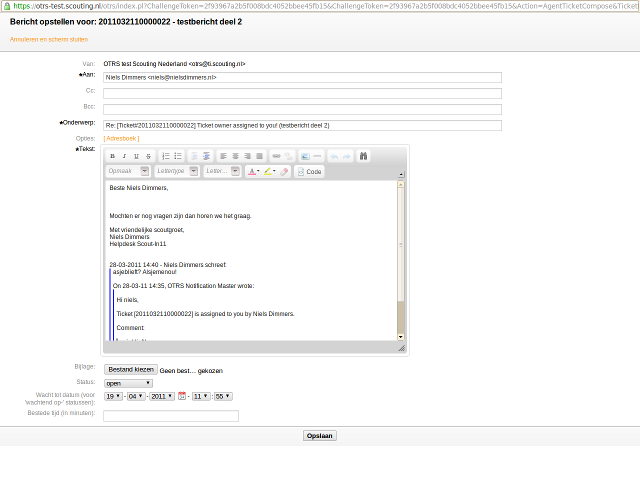
Task: Pick a text color
Action: pyautogui.click(x=253, y=171)
